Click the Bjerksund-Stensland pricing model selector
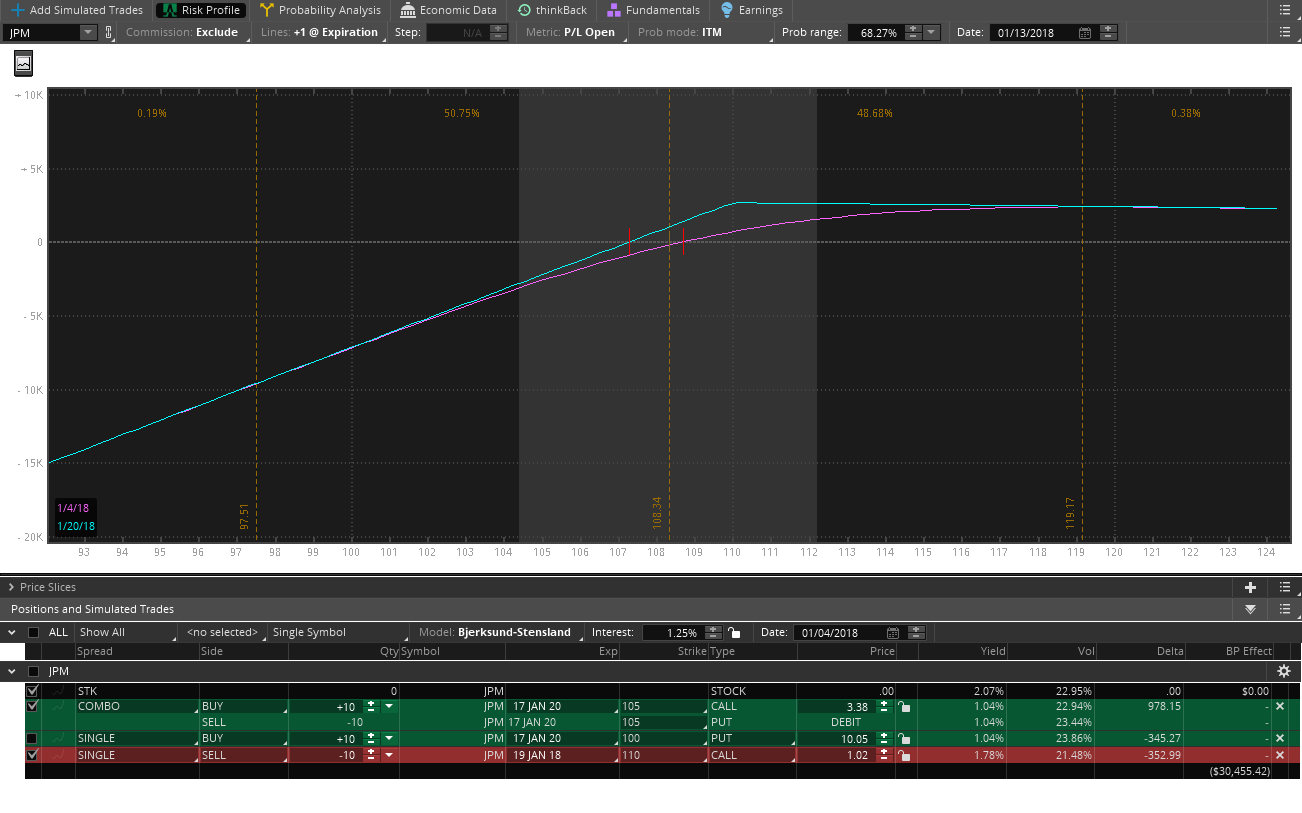The width and height of the screenshot is (1302, 813). tap(514, 632)
